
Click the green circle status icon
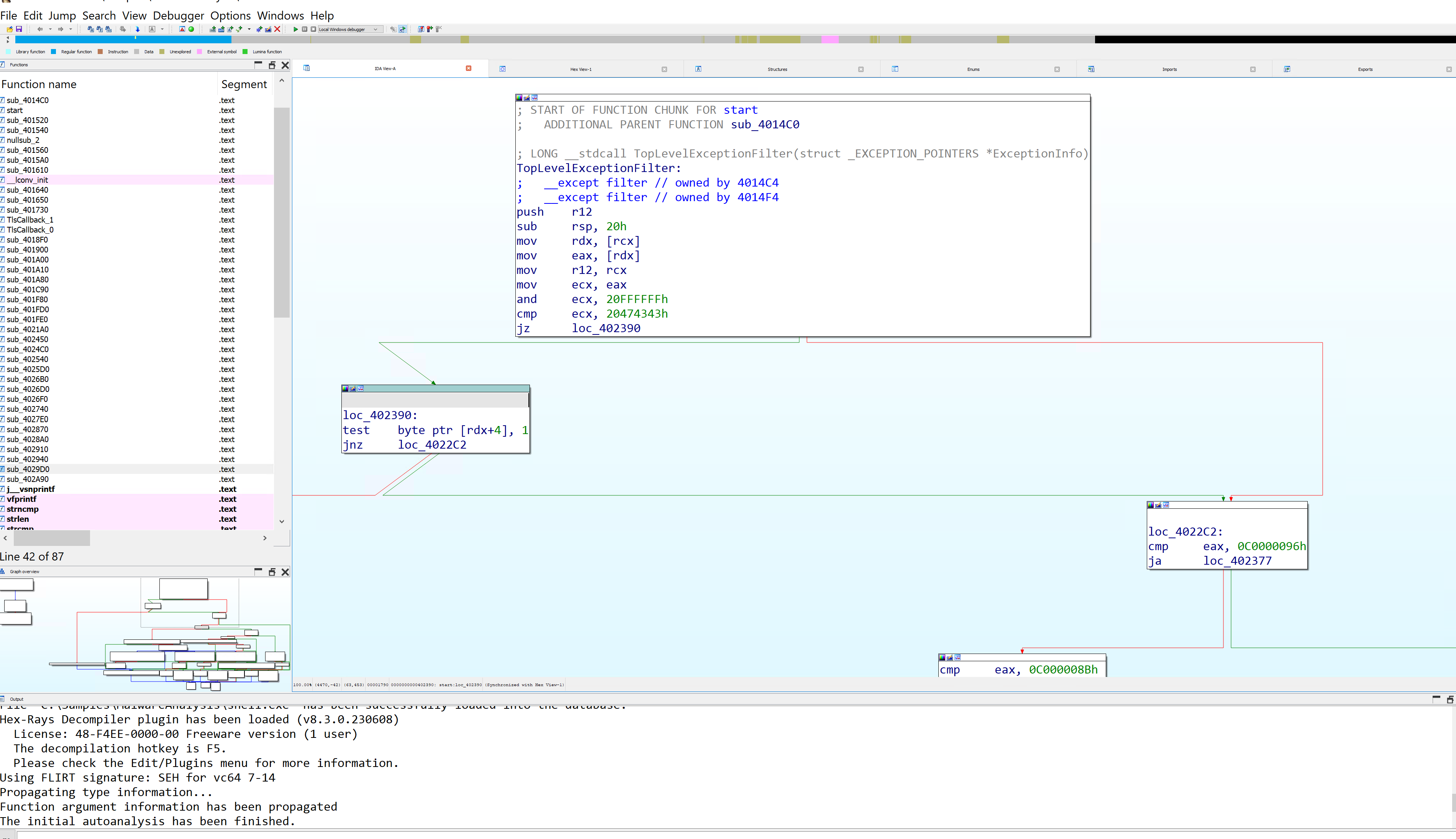[x=191, y=29]
